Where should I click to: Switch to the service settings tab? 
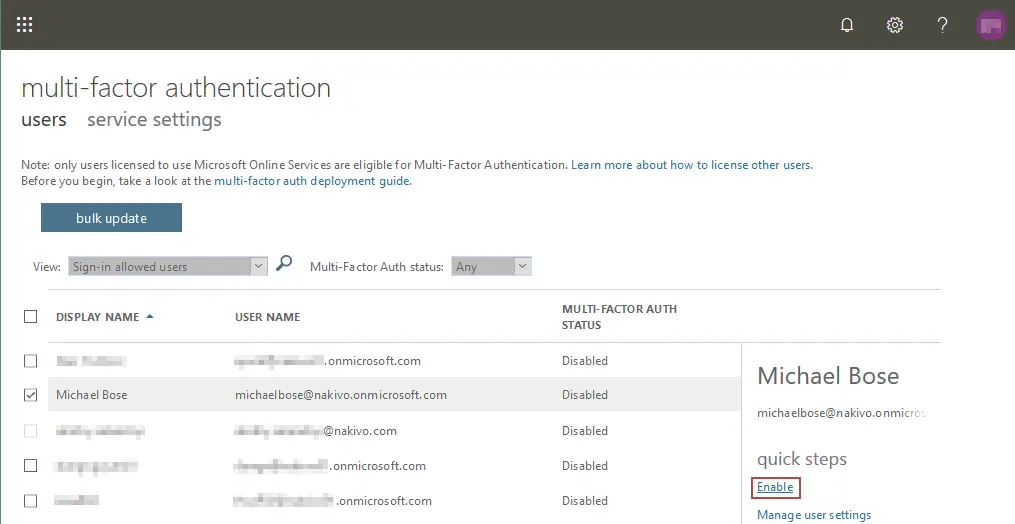click(x=154, y=120)
